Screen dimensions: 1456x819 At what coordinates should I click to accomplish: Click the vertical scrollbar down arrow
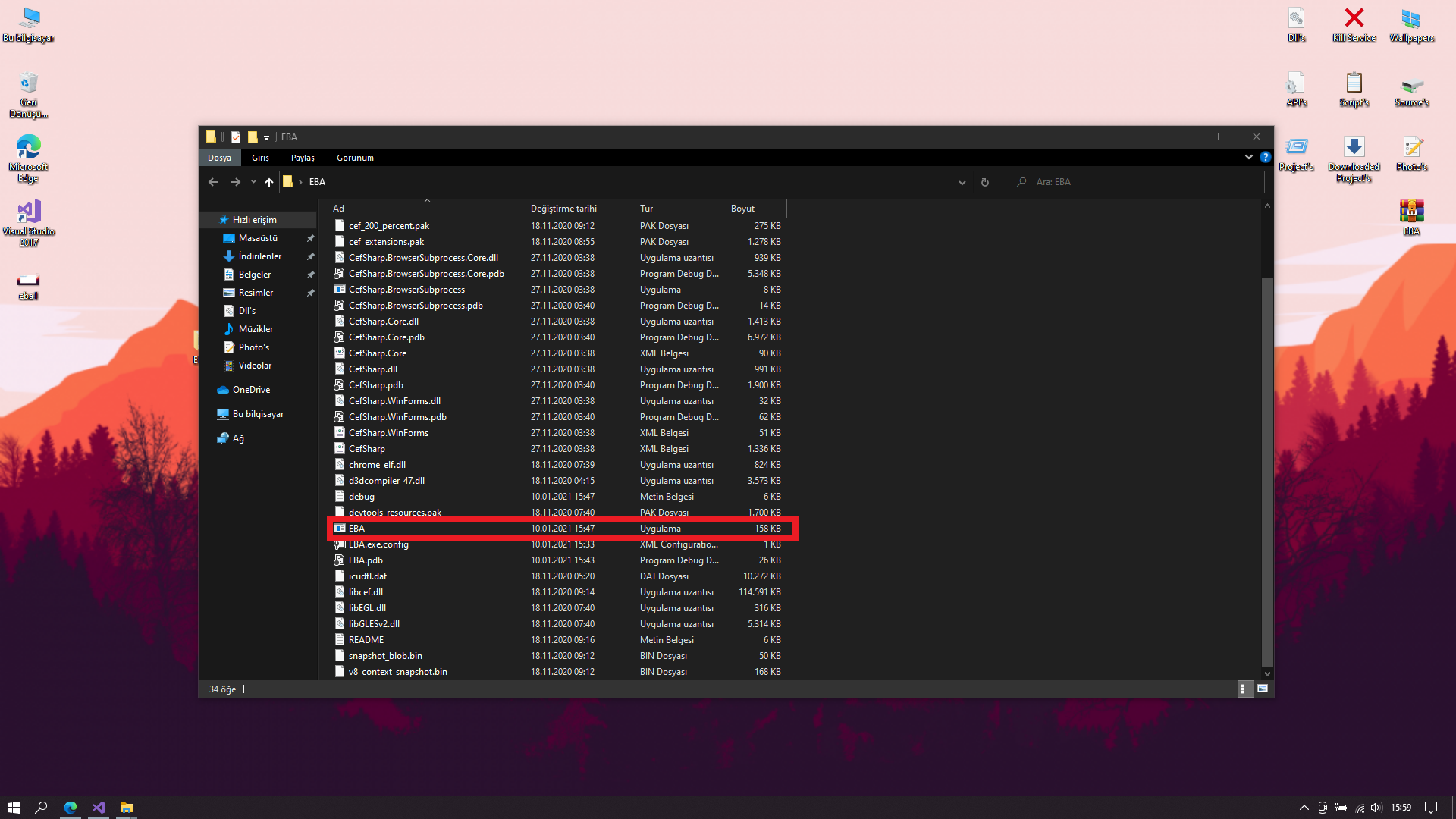click(1267, 673)
